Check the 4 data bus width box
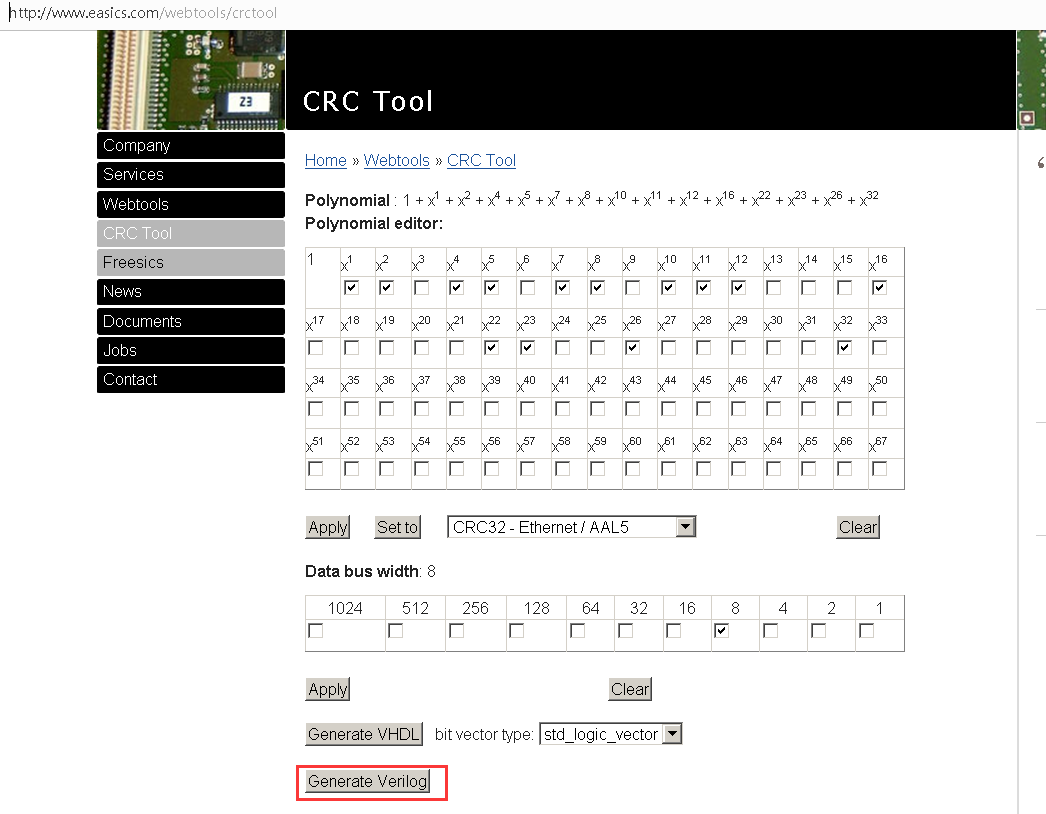The image size is (1046, 814). [x=770, y=631]
